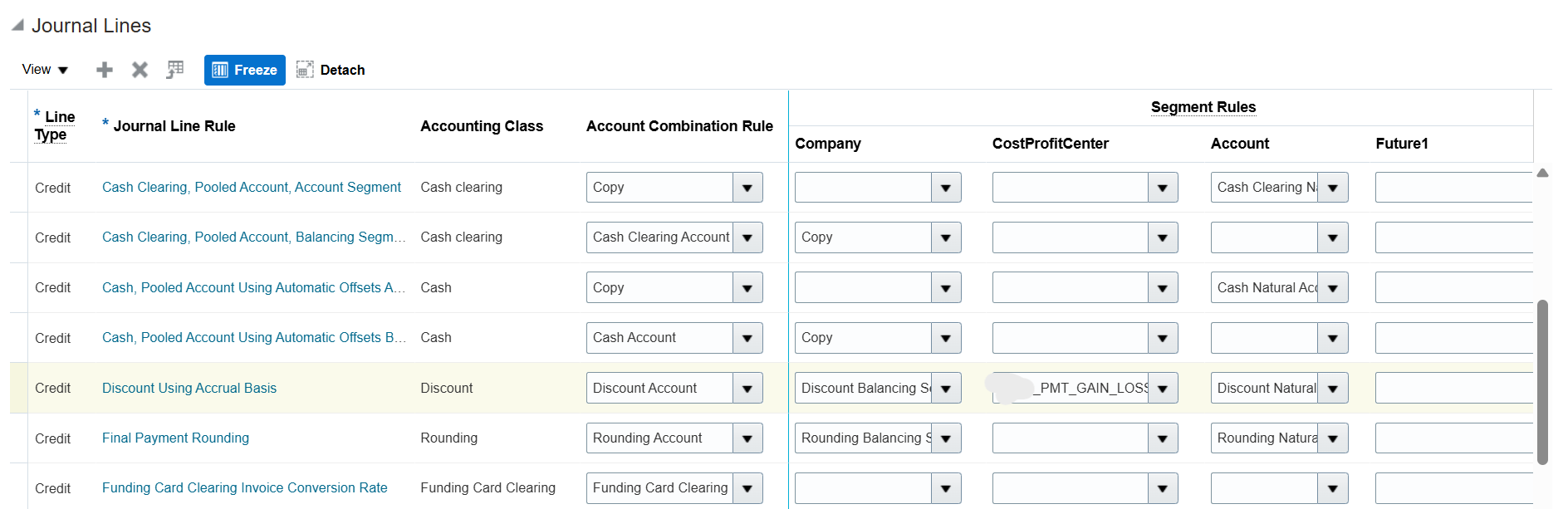Click scroll up arrow of table
The width and height of the screenshot is (1568, 509).
tap(1542, 174)
